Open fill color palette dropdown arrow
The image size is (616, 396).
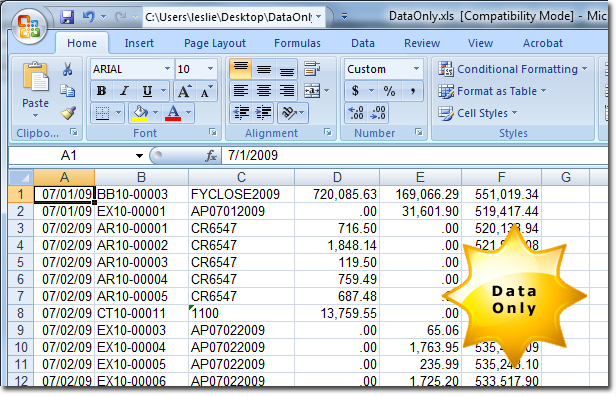coord(156,113)
